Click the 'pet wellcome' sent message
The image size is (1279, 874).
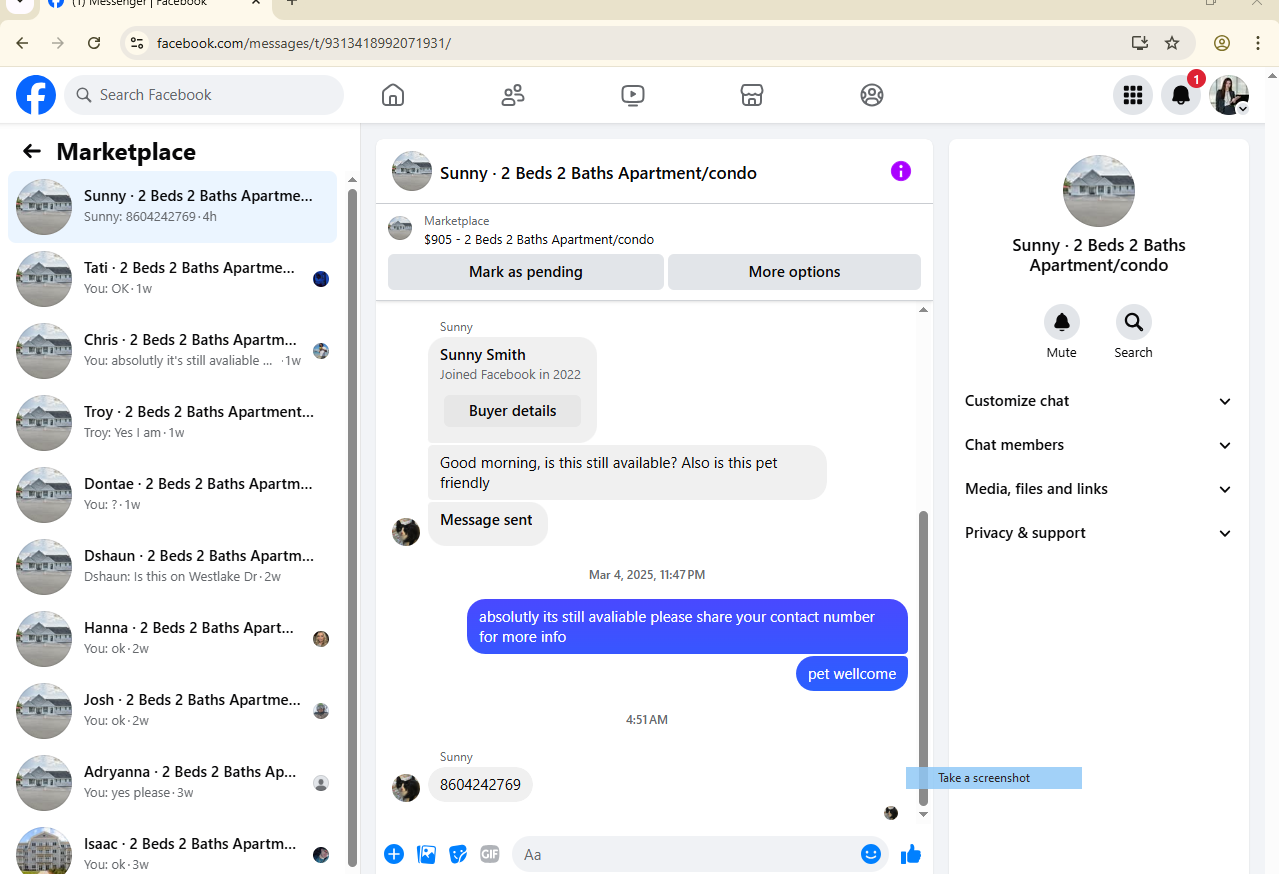click(852, 673)
